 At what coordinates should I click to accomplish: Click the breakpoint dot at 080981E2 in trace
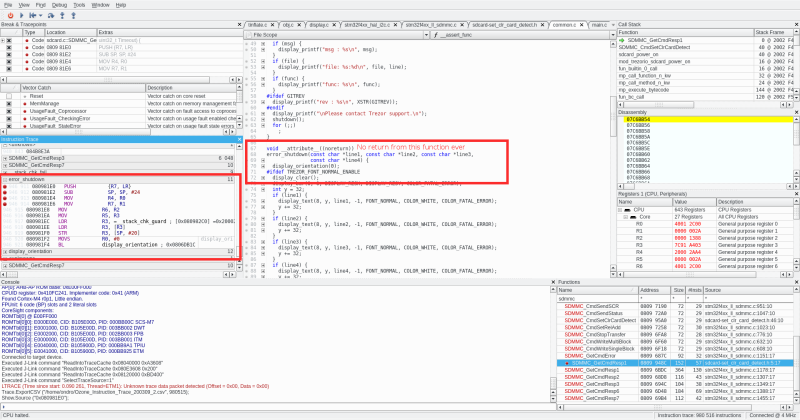[5, 192]
